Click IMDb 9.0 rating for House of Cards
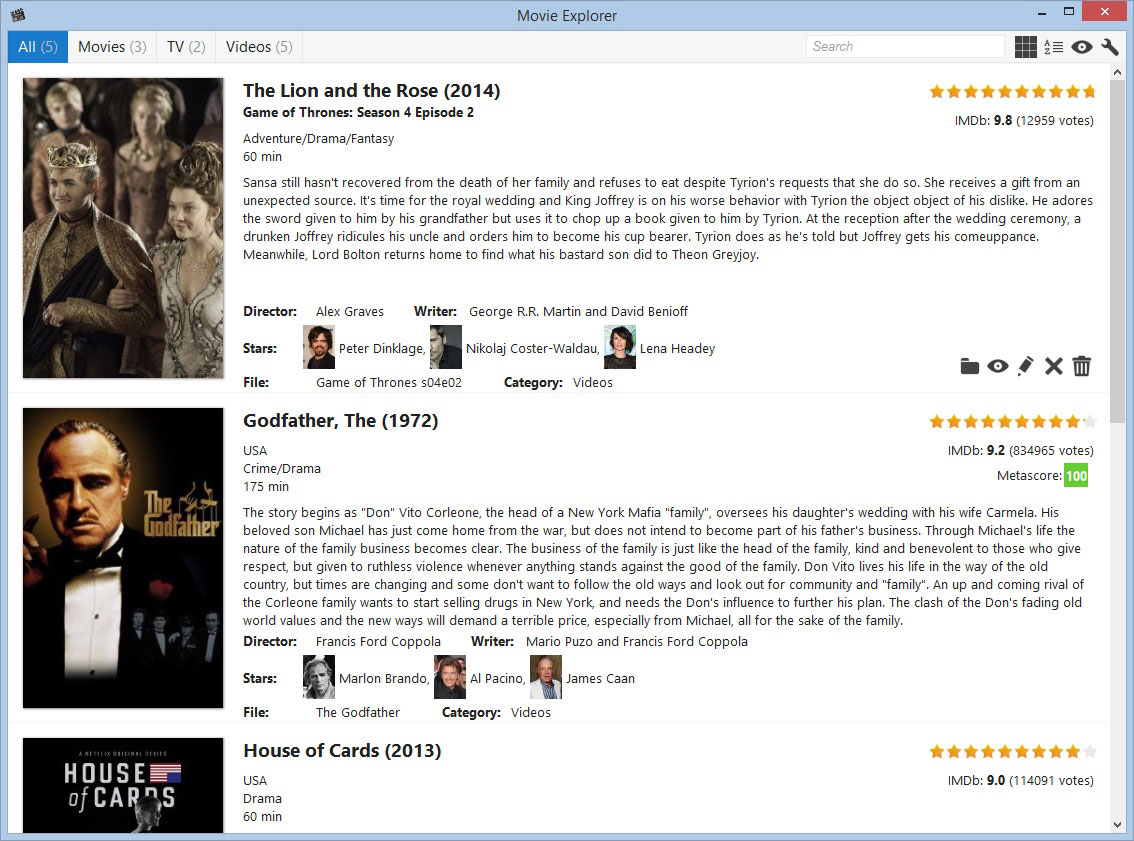This screenshot has height=841, width=1134. [x=1020, y=781]
